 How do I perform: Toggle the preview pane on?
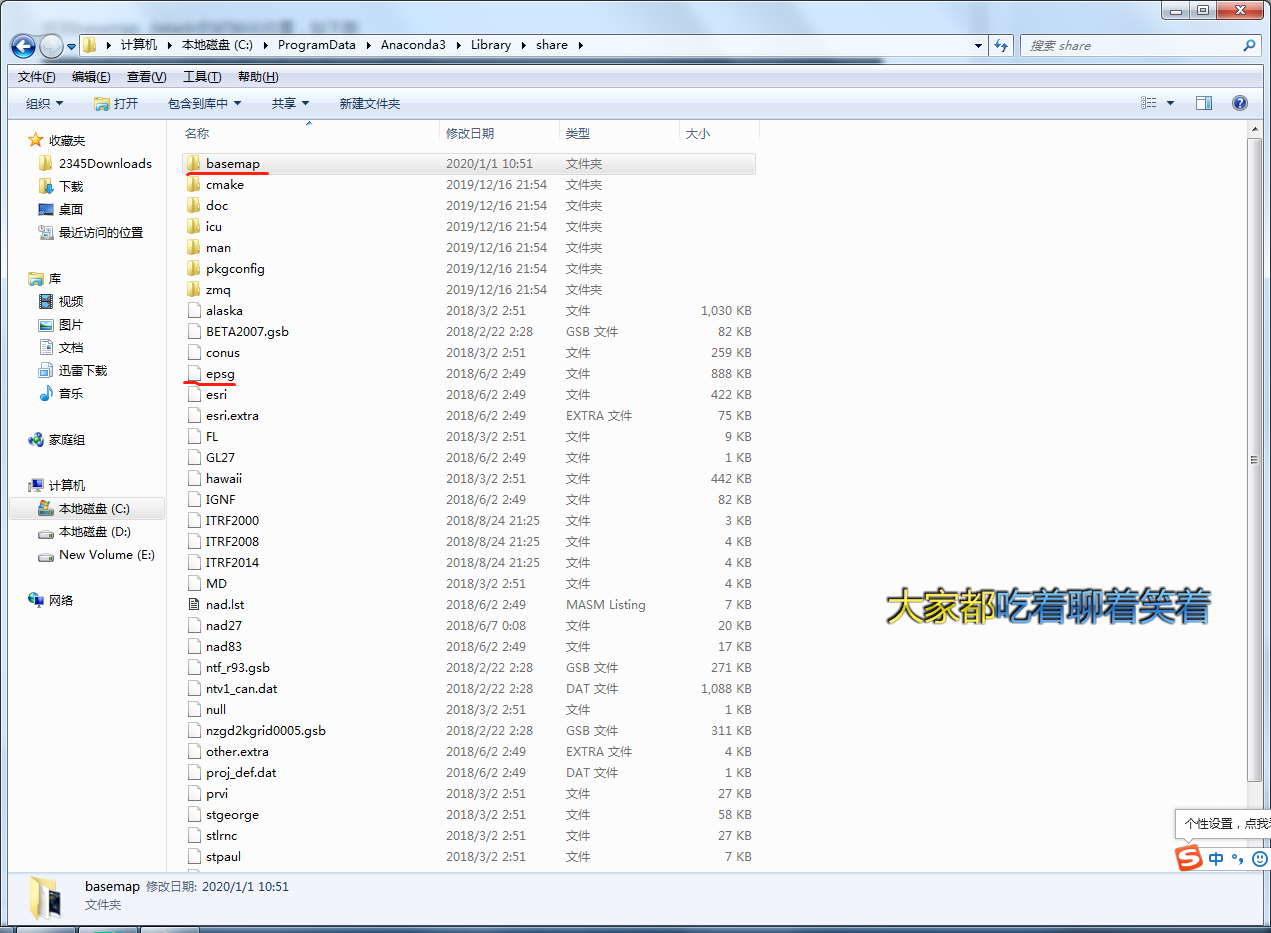click(1203, 102)
